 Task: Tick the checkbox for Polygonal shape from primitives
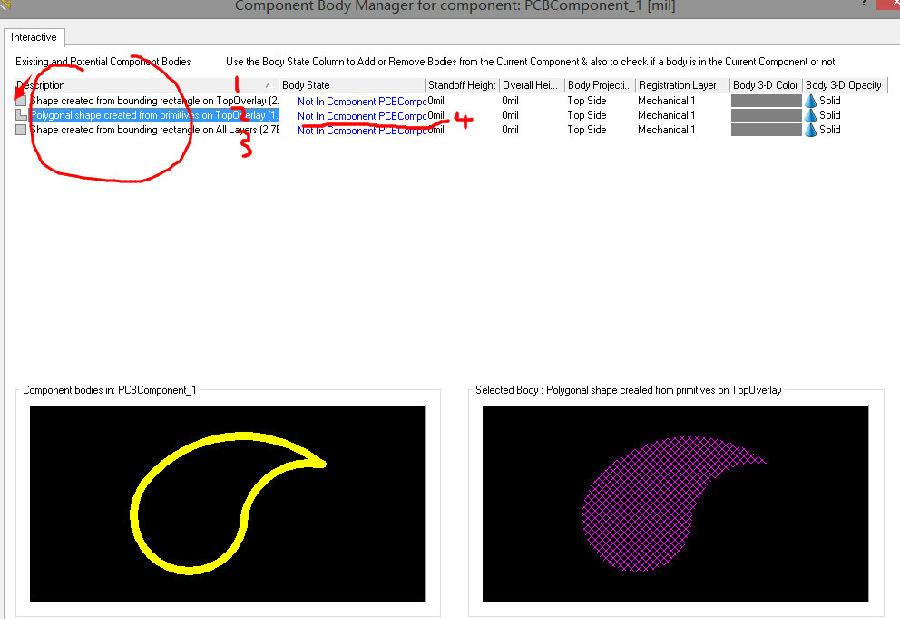(x=20, y=115)
